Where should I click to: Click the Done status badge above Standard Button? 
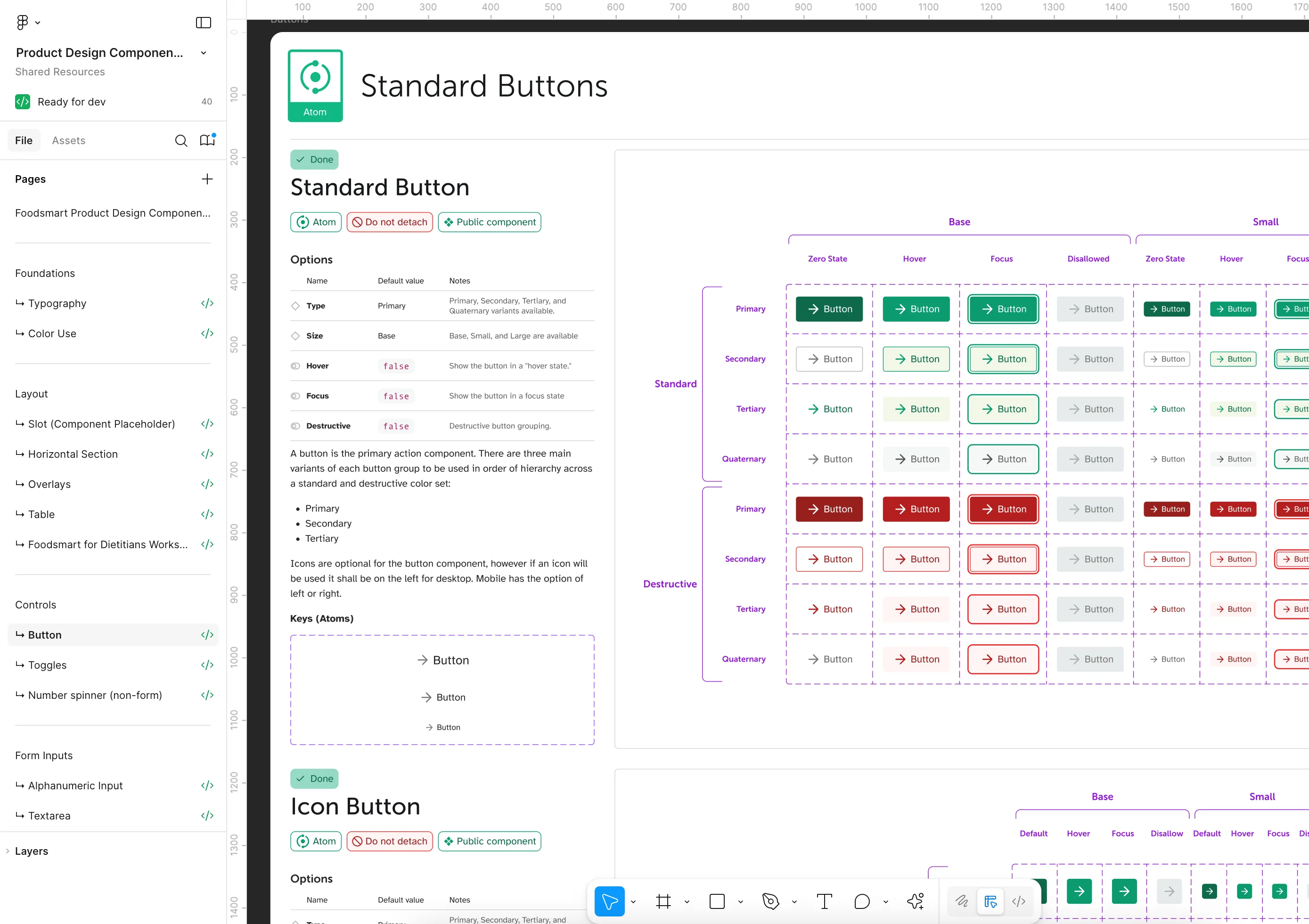tap(314, 160)
